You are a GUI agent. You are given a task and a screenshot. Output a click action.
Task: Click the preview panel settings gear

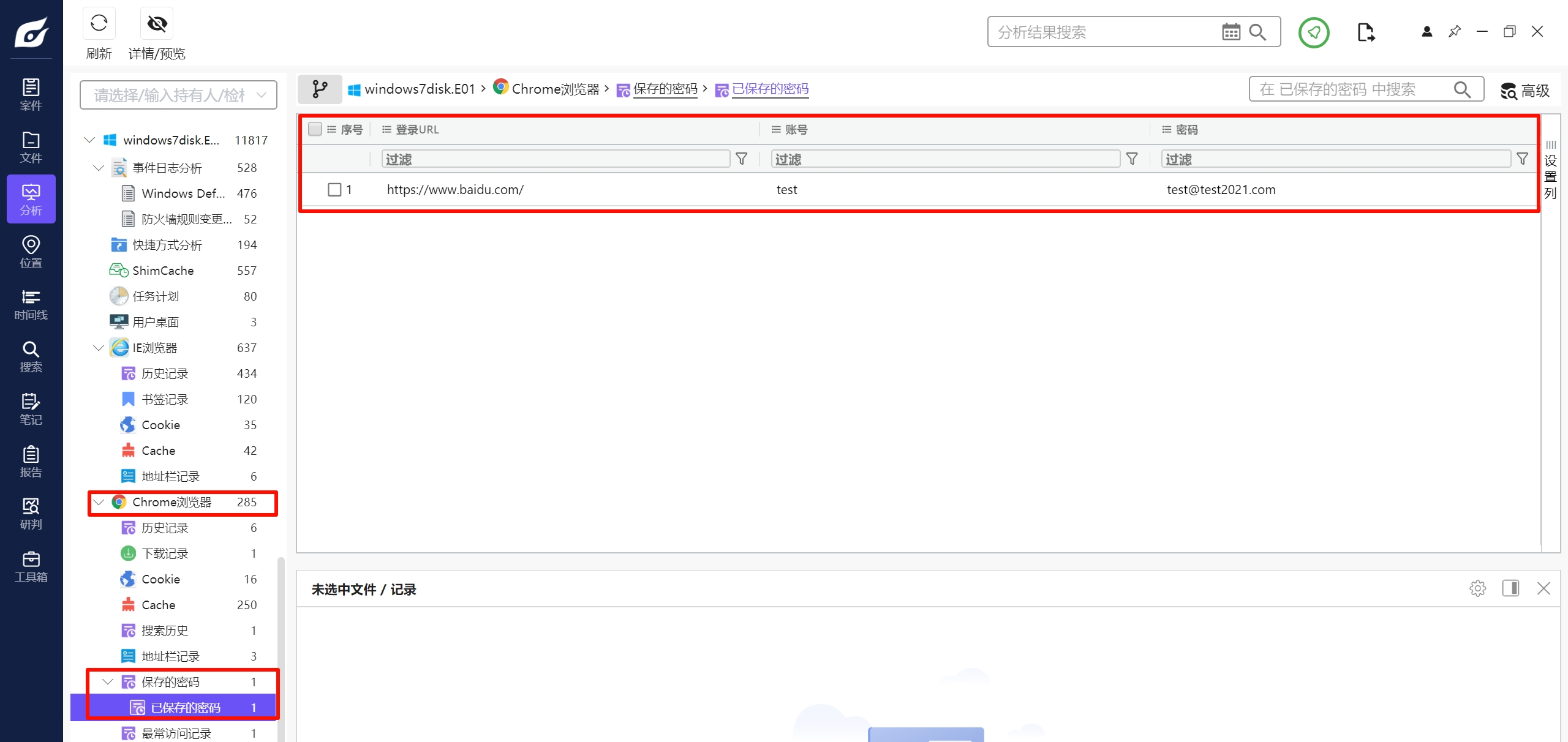[1478, 588]
